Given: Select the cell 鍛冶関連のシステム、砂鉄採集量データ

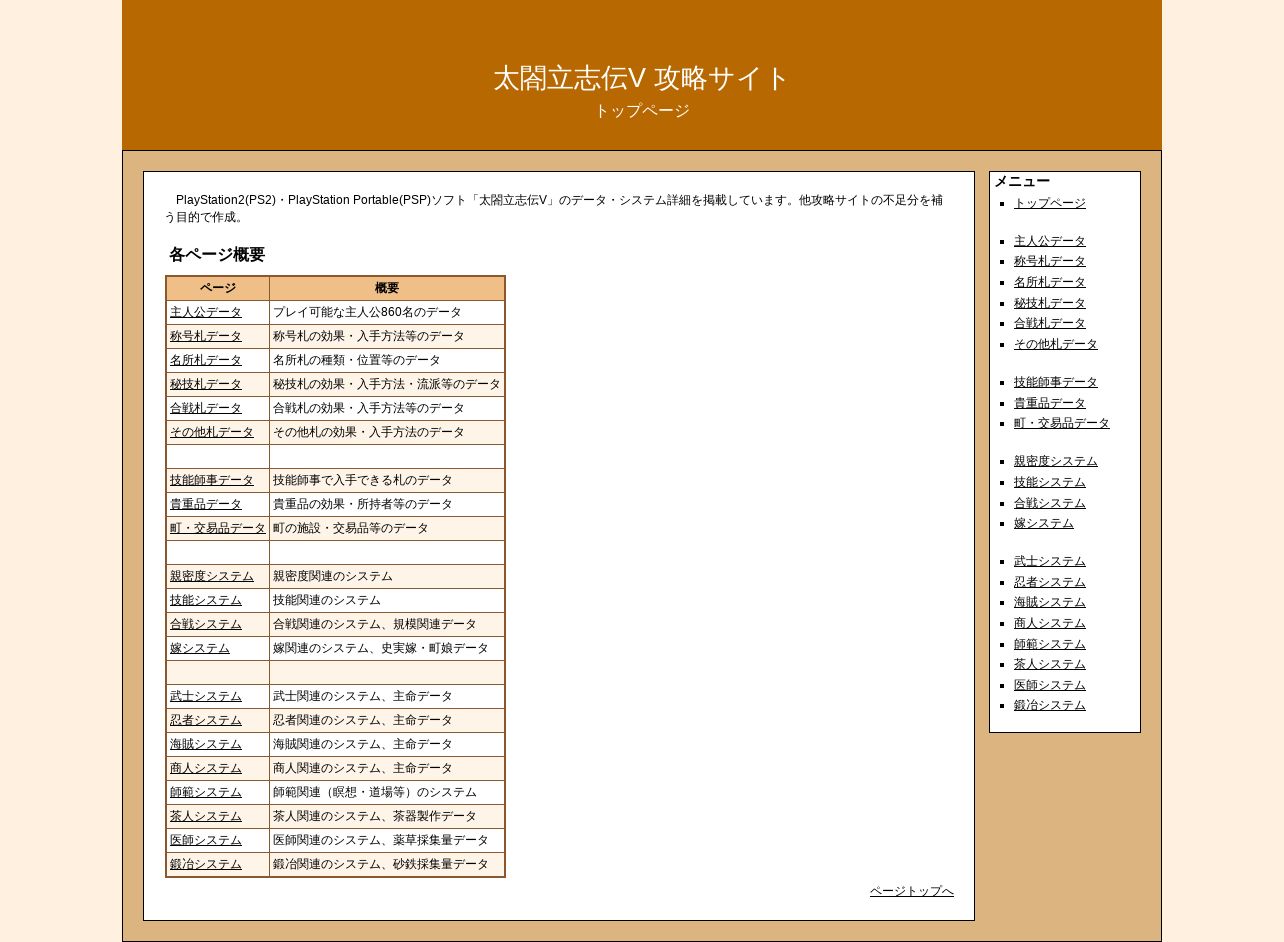Looking at the screenshot, I should [387, 864].
